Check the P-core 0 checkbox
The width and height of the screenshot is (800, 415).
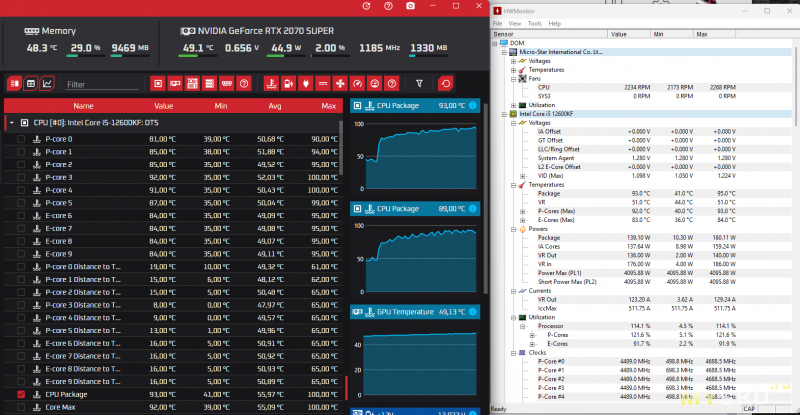(x=21, y=138)
